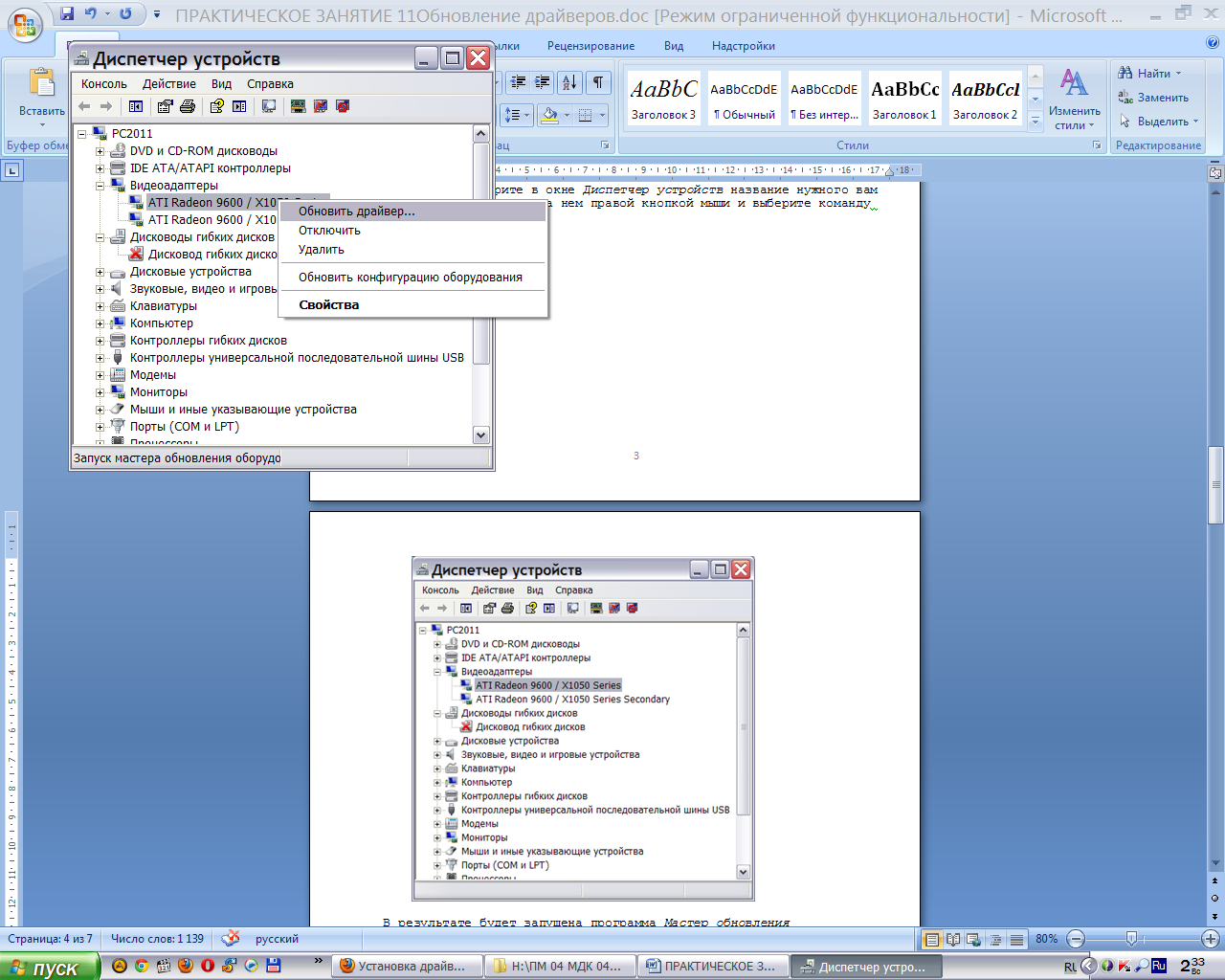Choose Обновить драйвер... from context menu
Image resolution: width=1225 pixels, height=980 pixels.
click(x=412, y=212)
